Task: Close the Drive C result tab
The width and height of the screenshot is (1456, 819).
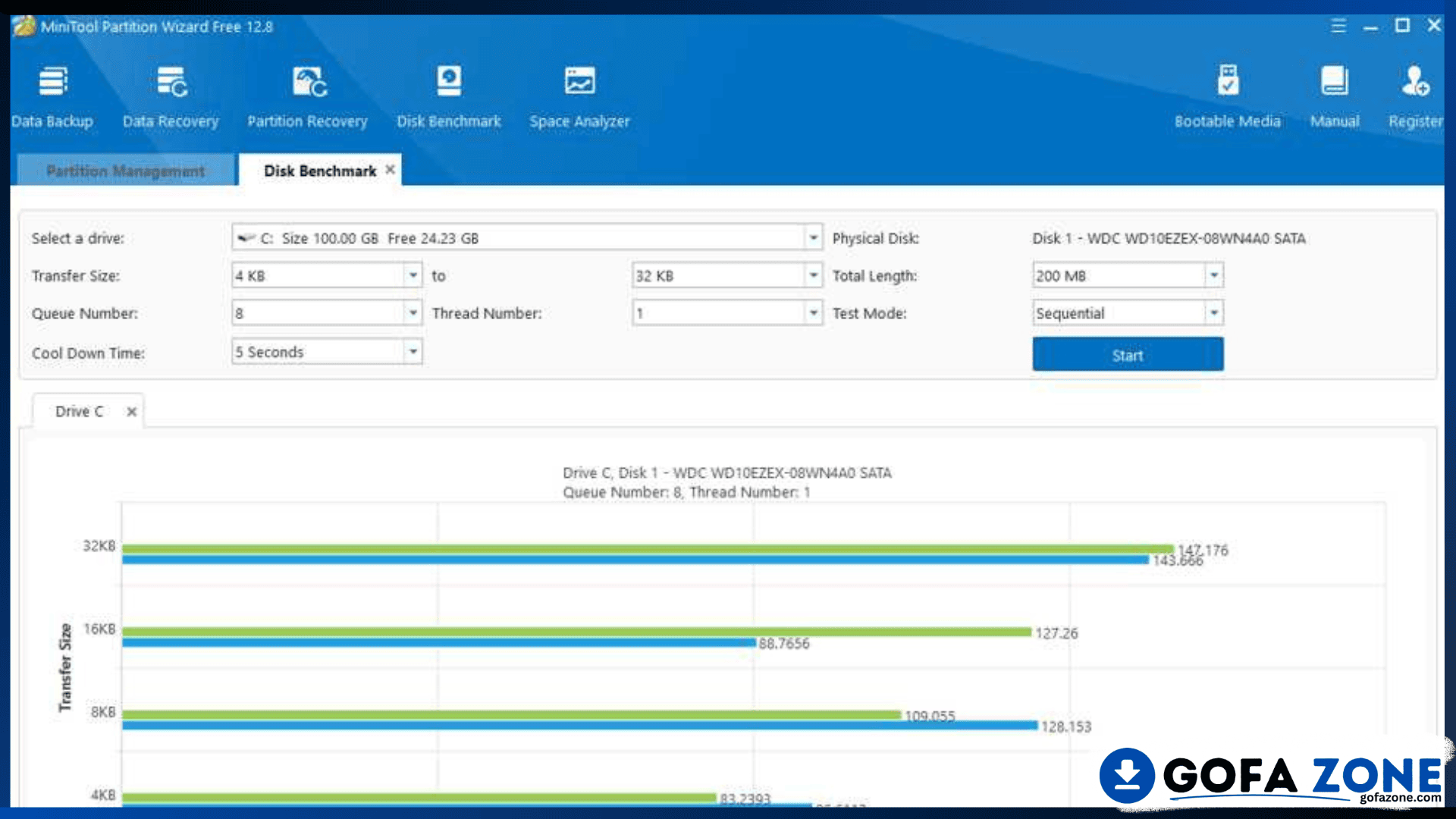Action: (132, 412)
